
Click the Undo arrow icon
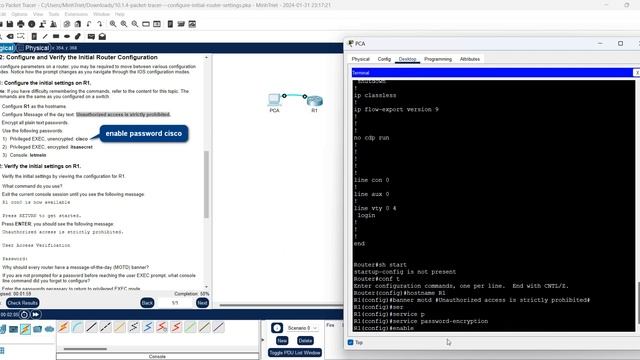(x=89, y=24)
